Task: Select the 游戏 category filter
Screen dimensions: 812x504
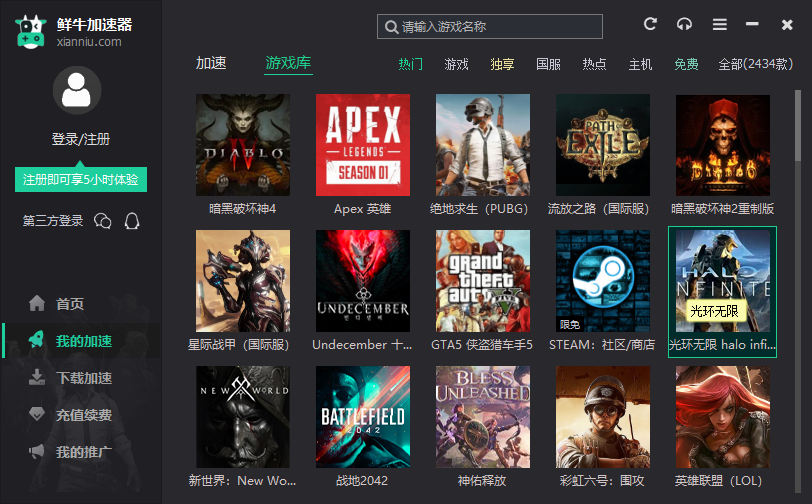Action: click(456, 64)
